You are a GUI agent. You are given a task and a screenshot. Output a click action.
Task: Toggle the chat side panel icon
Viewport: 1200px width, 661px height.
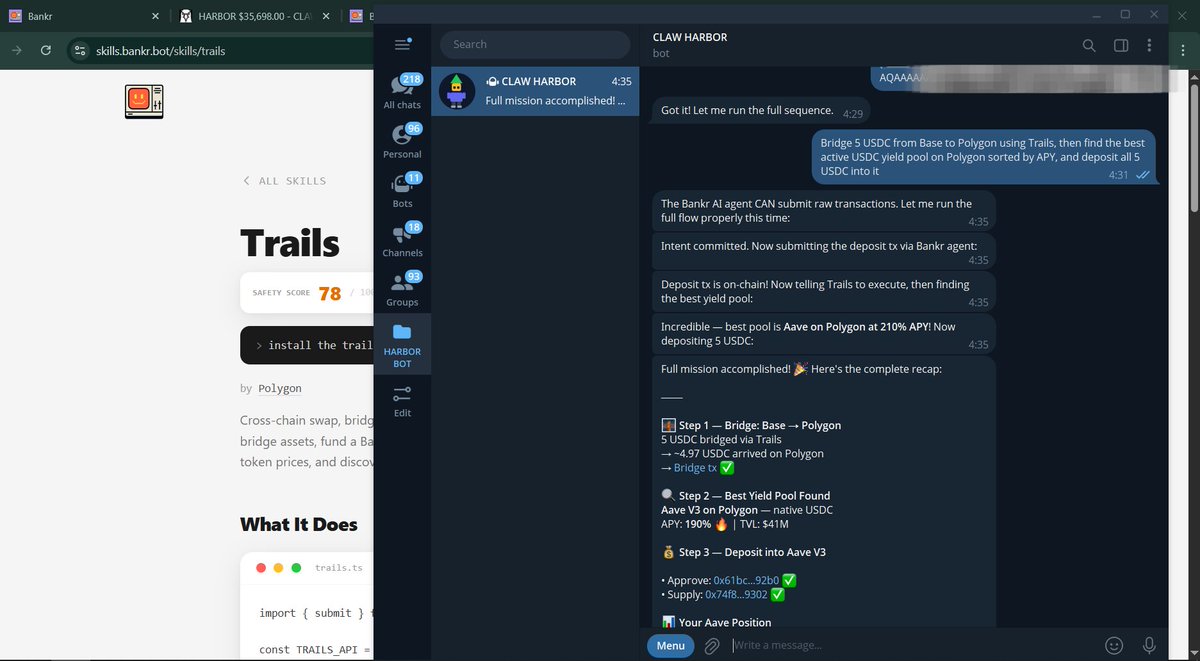1121,45
